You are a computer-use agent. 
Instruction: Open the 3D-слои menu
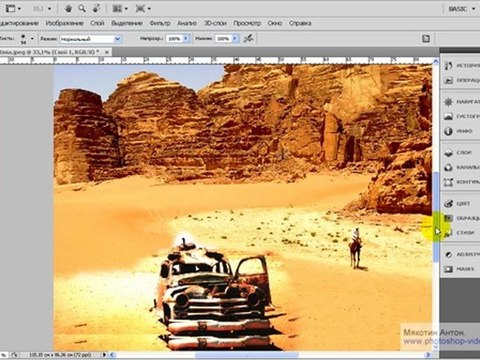pyautogui.click(x=215, y=23)
